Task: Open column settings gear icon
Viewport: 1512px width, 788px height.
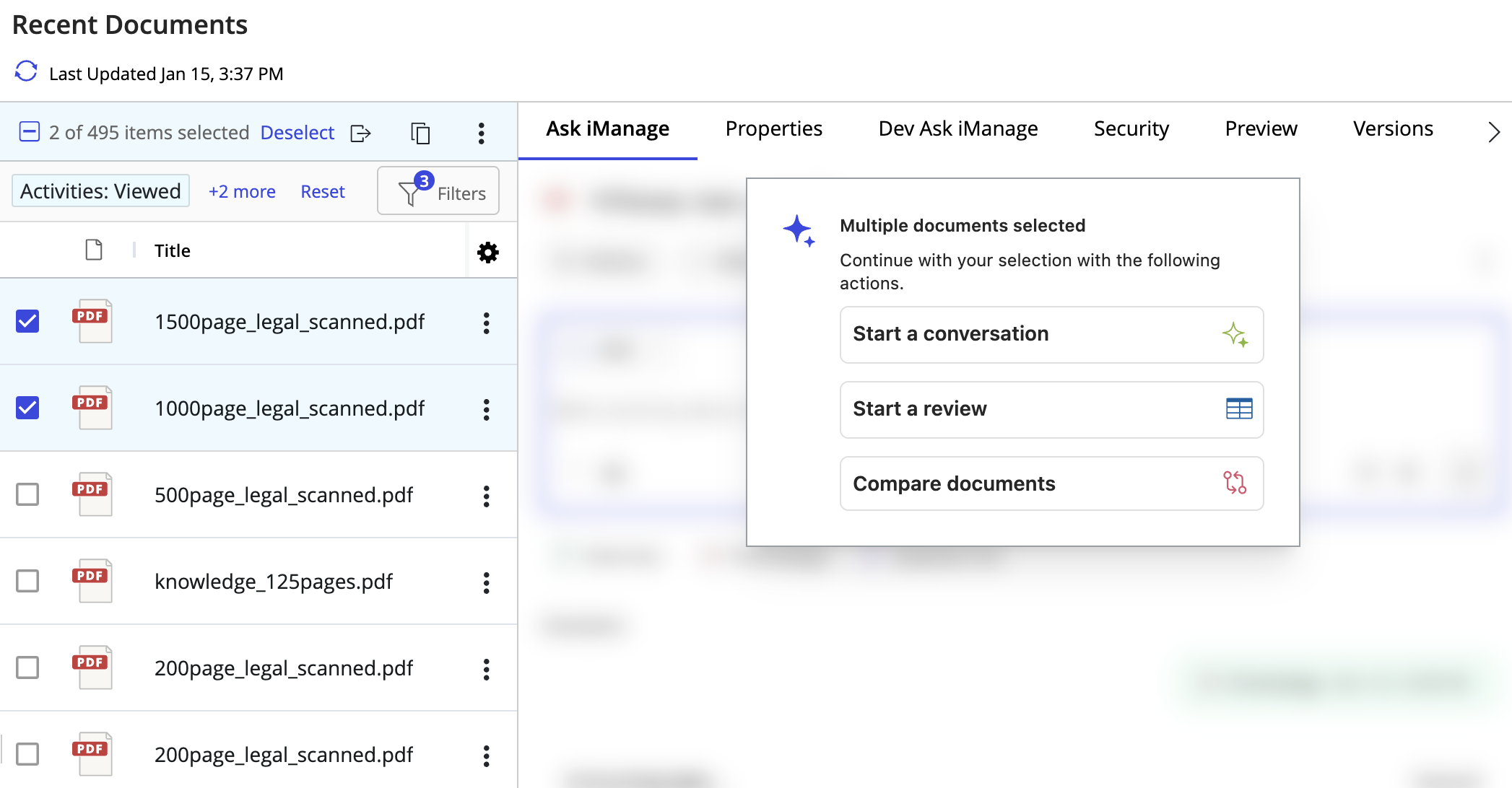Action: tap(488, 252)
